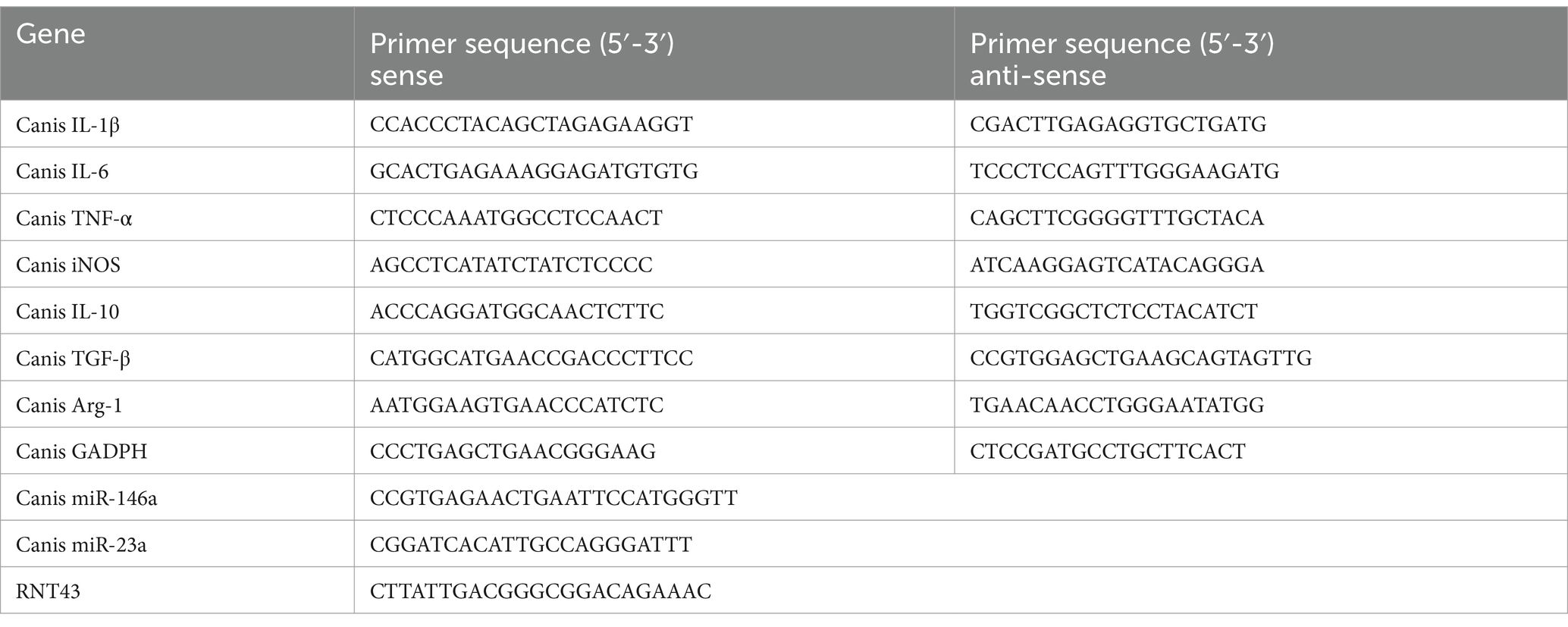The image size is (1568, 627).
Task: Select the sense primer sequence column header
Action: [522, 59]
